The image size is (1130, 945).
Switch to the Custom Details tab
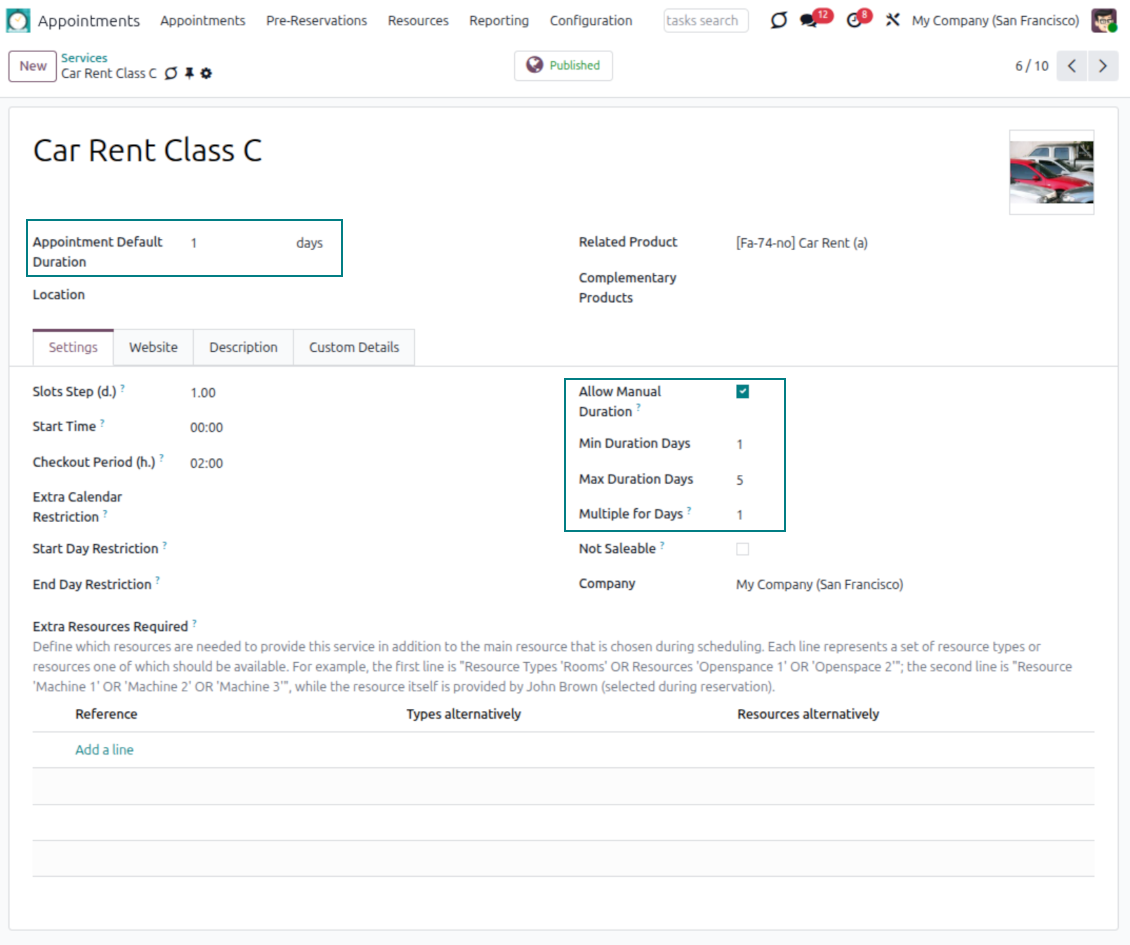click(x=353, y=347)
